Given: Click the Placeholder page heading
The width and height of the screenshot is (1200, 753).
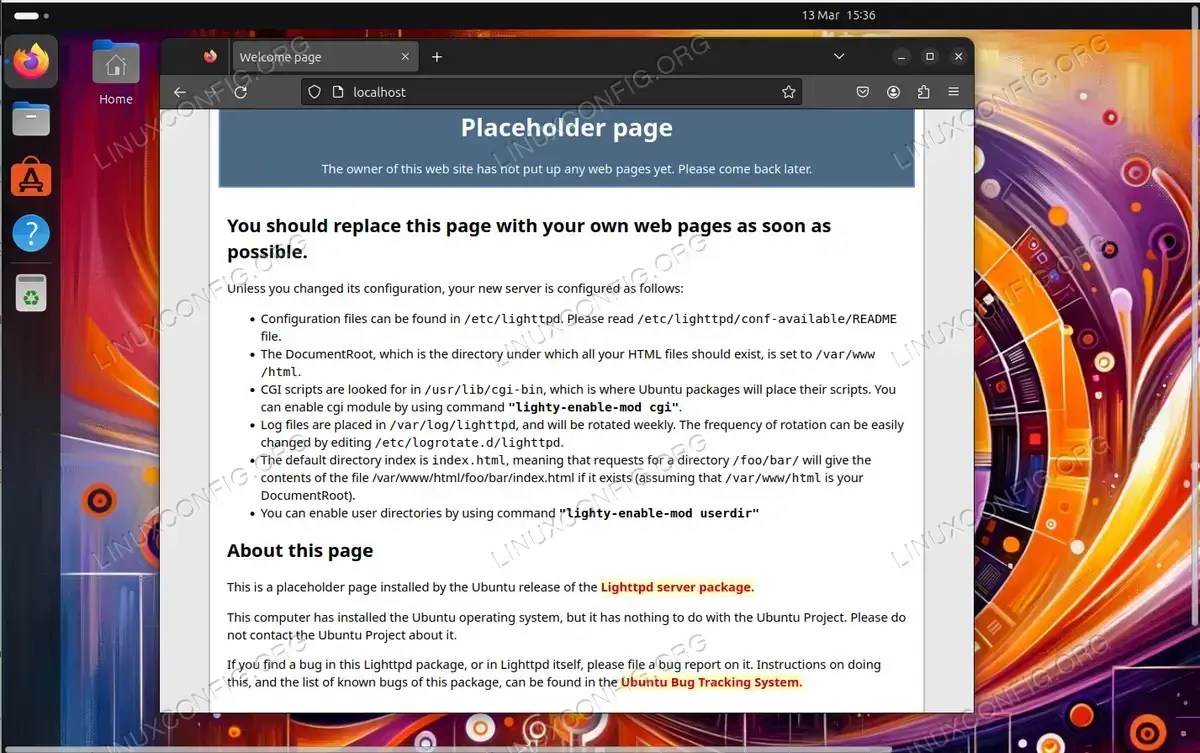Looking at the screenshot, I should click(566, 128).
